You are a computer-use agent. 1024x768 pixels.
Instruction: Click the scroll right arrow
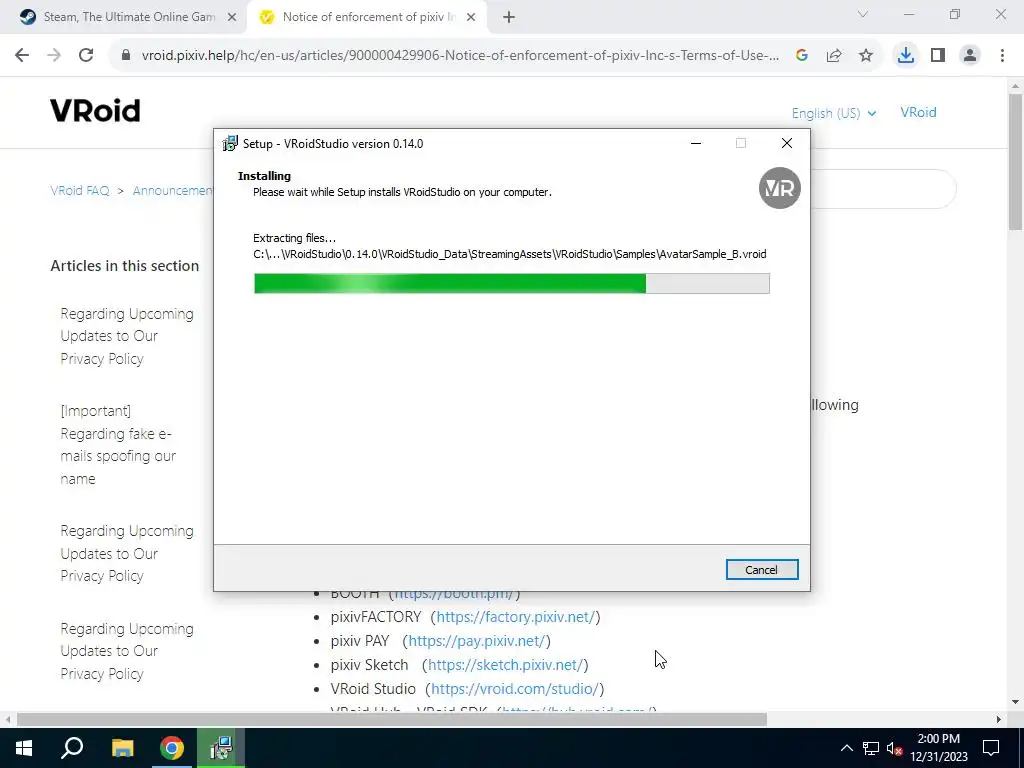tap(999, 719)
